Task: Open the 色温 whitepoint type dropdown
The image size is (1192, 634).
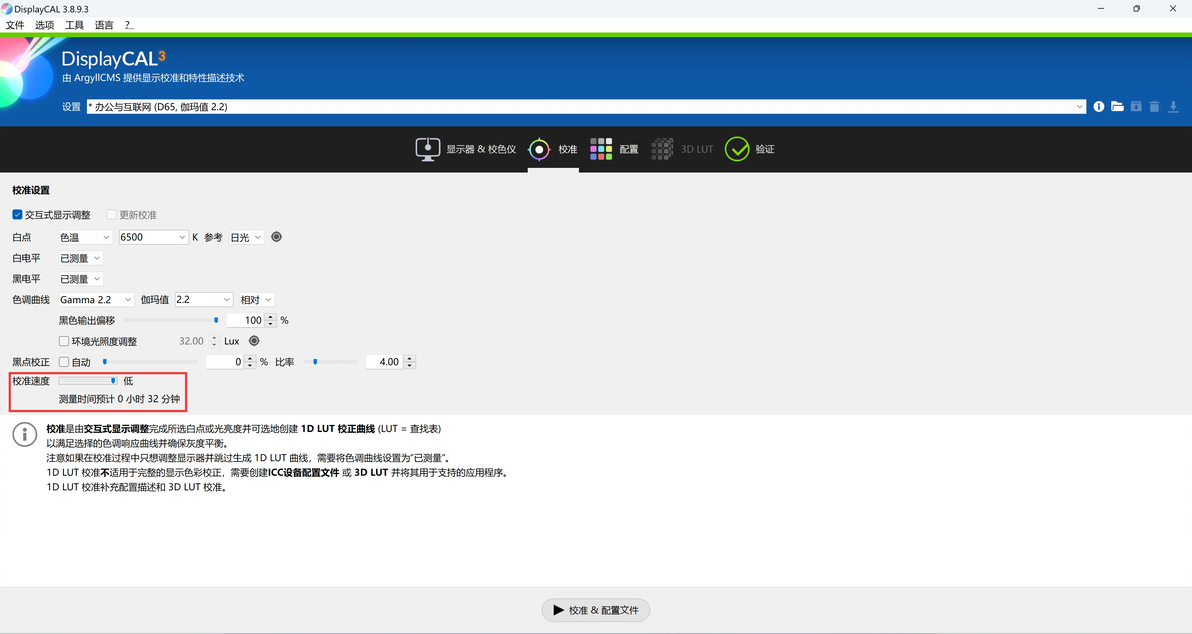Action: pyautogui.click(x=85, y=237)
